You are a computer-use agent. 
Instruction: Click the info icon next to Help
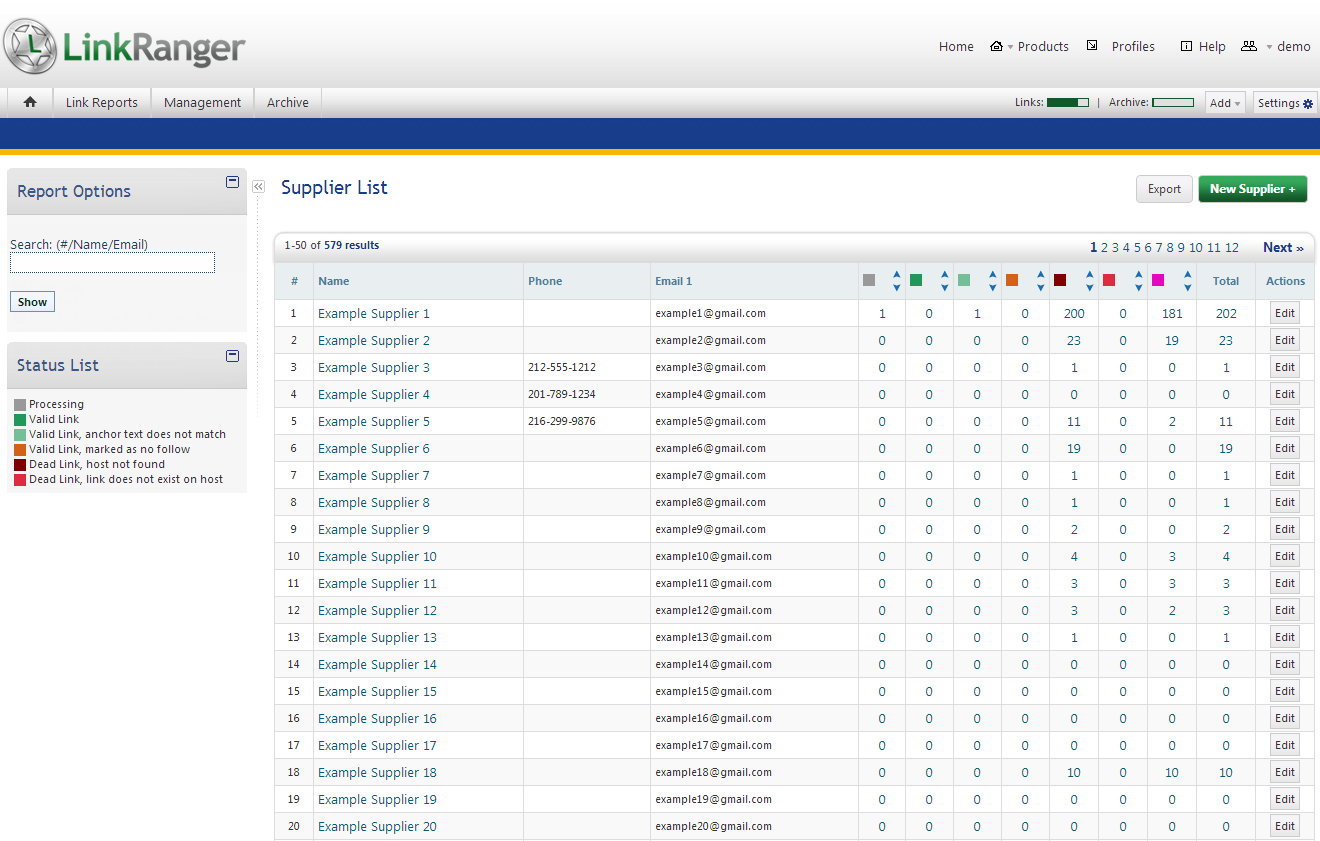(x=1186, y=46)
